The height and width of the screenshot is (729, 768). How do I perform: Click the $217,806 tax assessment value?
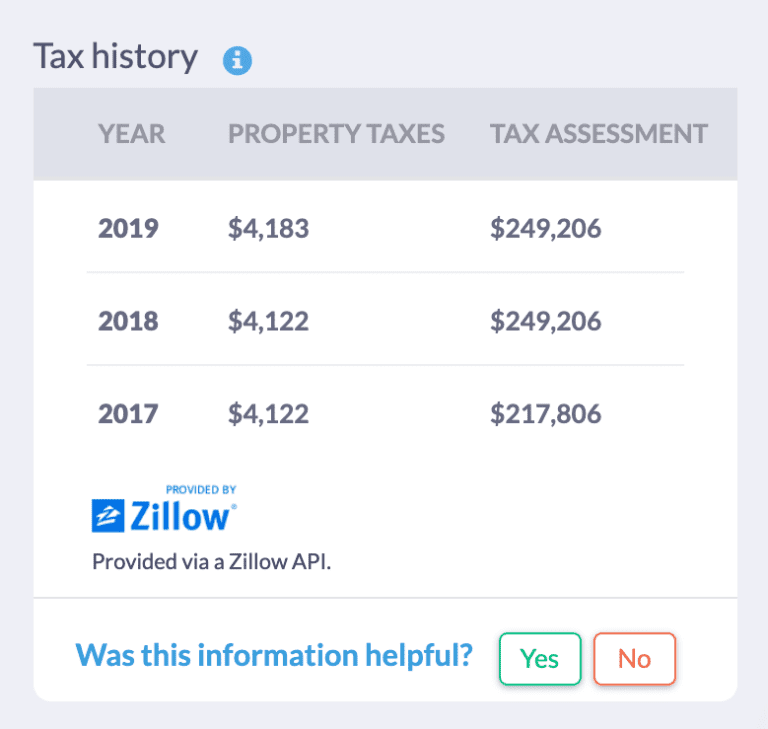545,413
